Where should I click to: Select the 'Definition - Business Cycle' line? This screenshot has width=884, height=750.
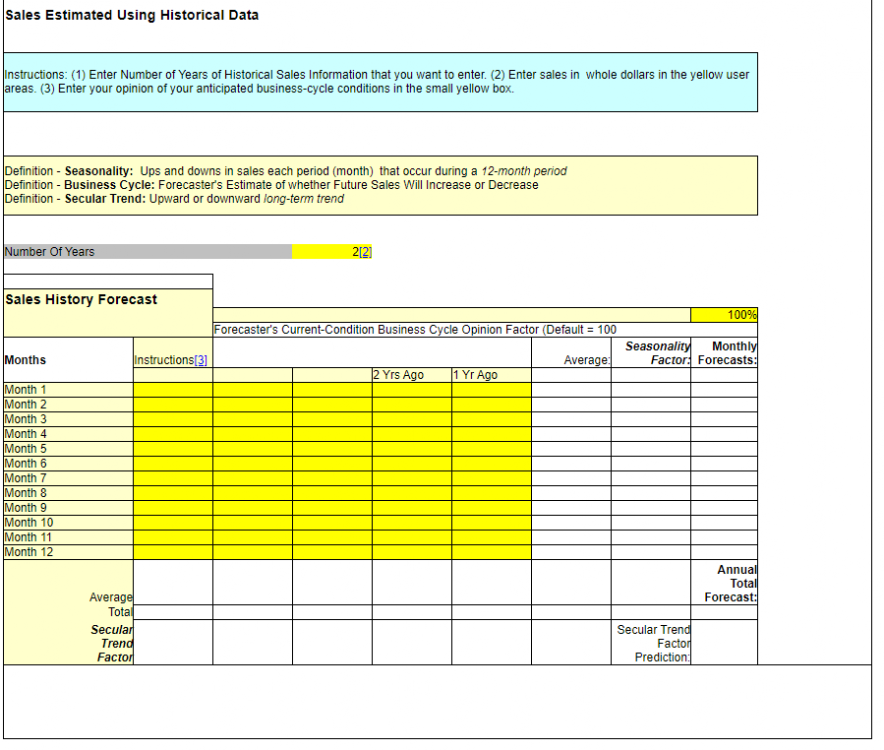coord(271,185)
